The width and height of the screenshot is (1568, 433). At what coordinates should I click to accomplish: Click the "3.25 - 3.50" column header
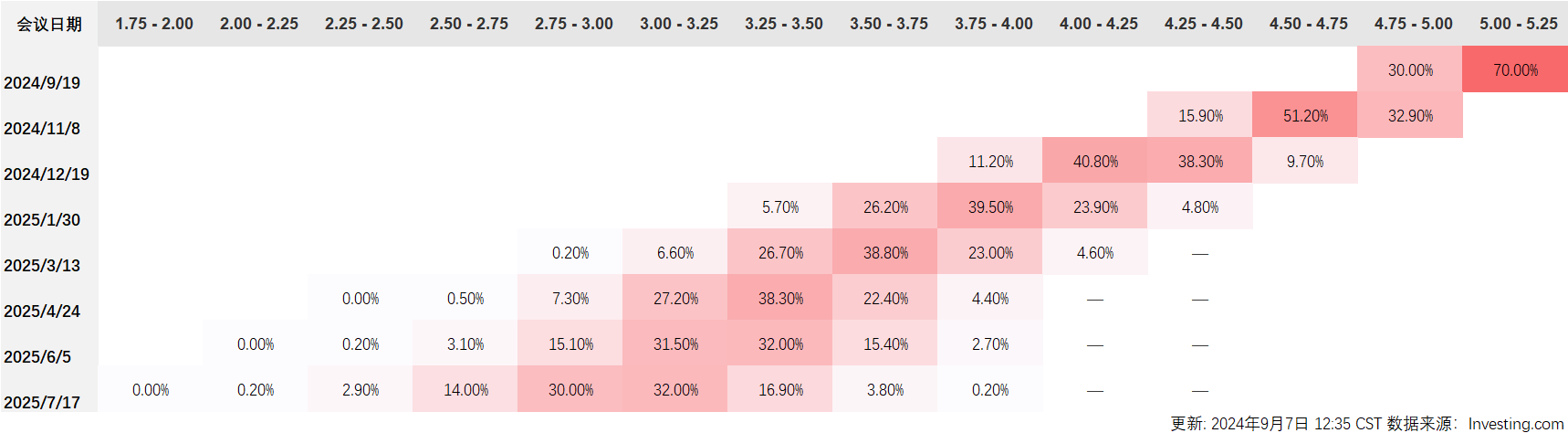pyautogui.click(x=783, y=24)
